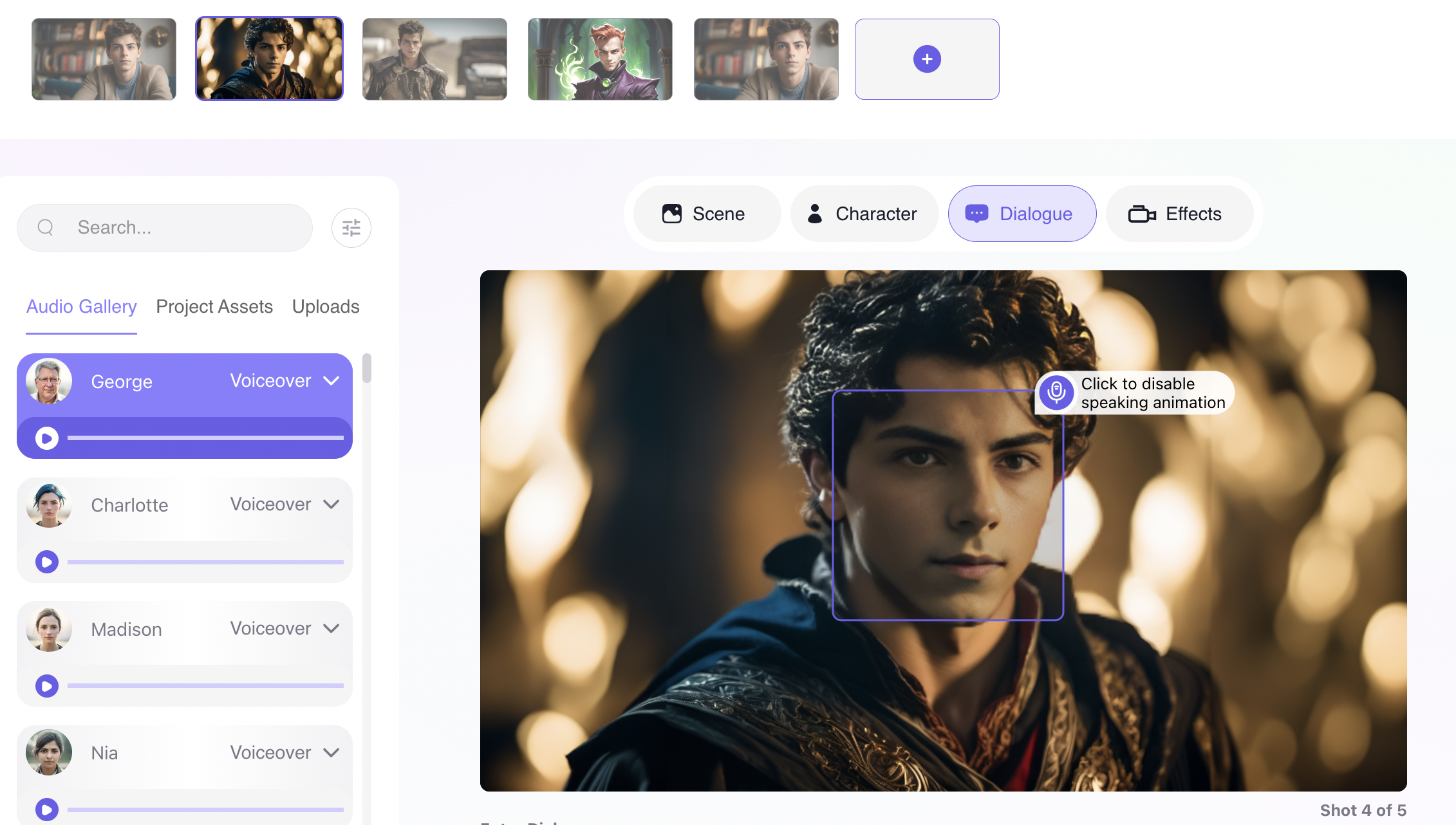Select the red-haired wizard shot thumbnail
This screenshot has width=1456, height=825.
(600, 59)
